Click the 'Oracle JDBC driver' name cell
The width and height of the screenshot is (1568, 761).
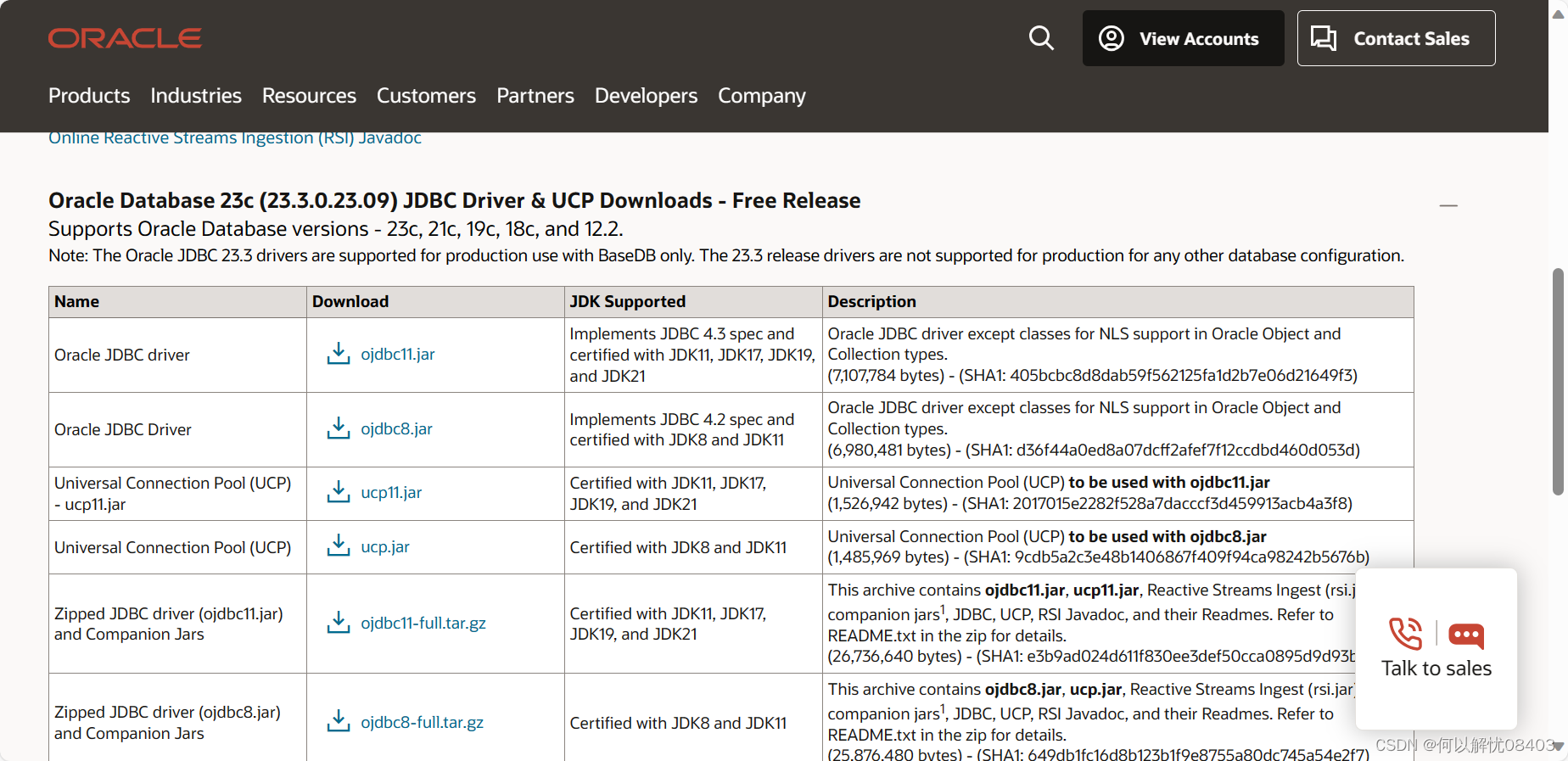pos(177,355)
